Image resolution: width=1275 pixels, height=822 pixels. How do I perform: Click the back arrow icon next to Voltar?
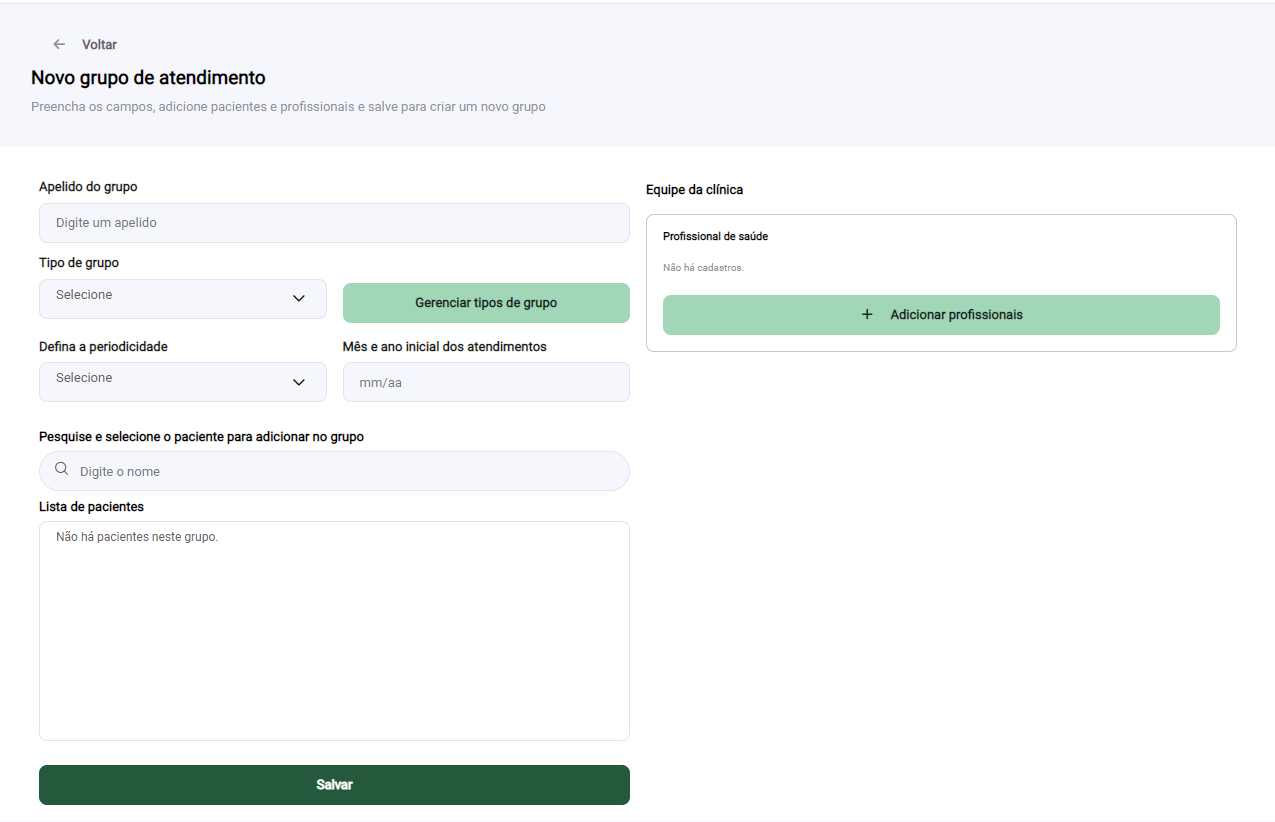[59, 44]
